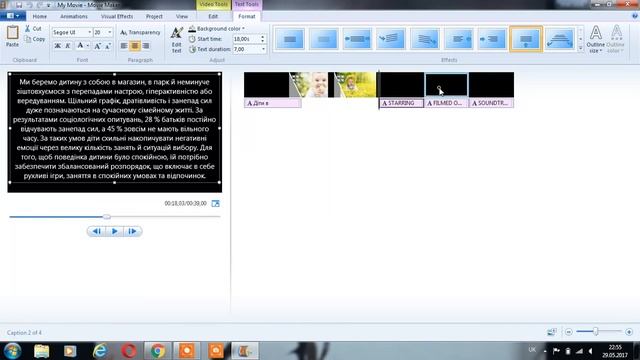Open the Outline color dropdown
Image resolution: width=640 pixels, height=360 pixels.
click(x=616, y=39)
